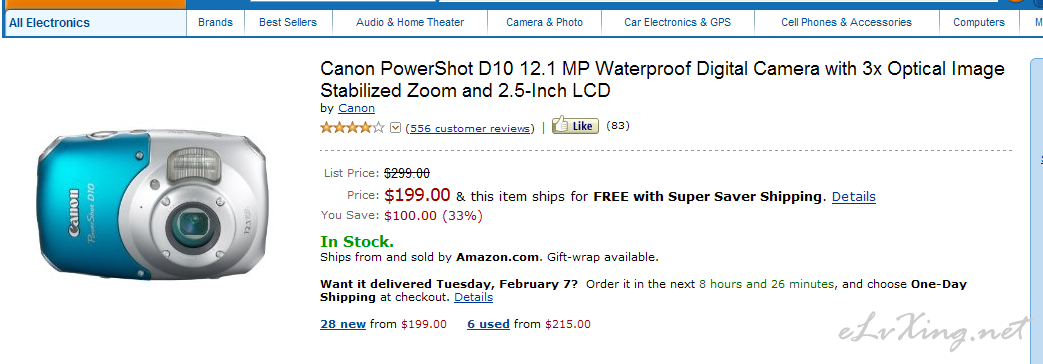Open One-Day Shipping Details link
Screen dimensions: 1043x364
474,297
